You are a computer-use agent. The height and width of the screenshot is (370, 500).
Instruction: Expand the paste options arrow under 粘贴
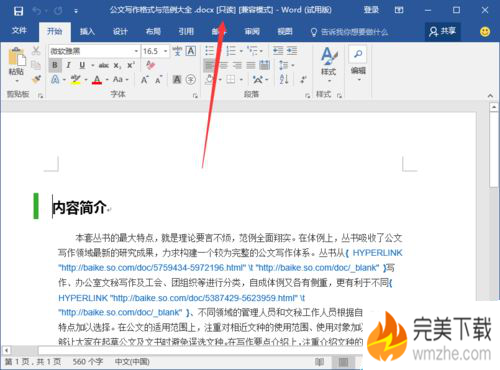(x=16, y=81)
